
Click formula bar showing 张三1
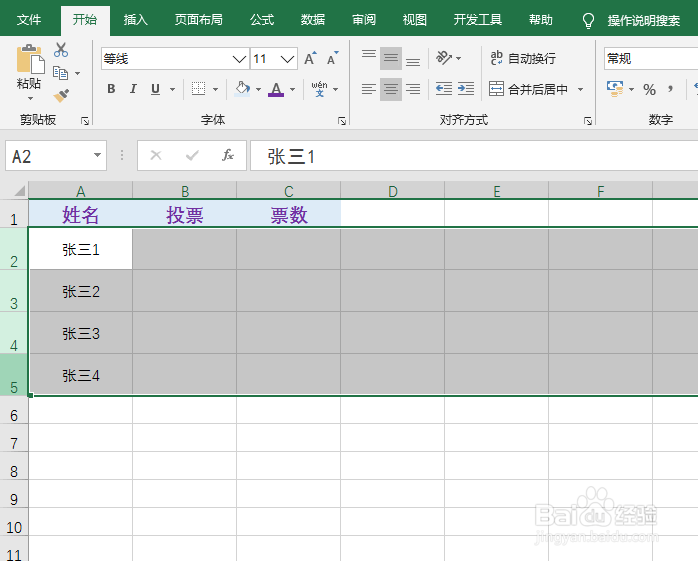pyautogui.click(x=474, y=156)
